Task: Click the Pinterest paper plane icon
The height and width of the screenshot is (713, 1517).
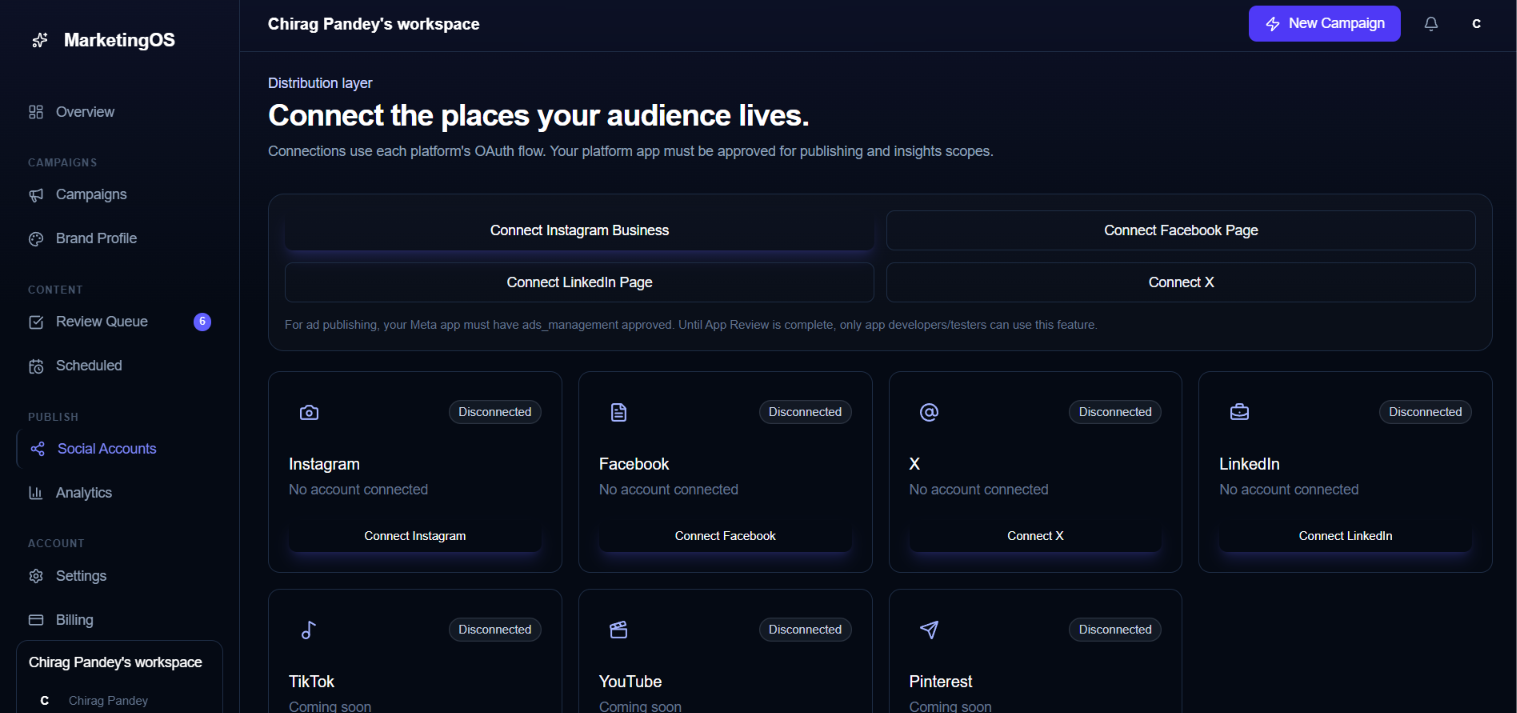Action: click(x=929, y=630)
